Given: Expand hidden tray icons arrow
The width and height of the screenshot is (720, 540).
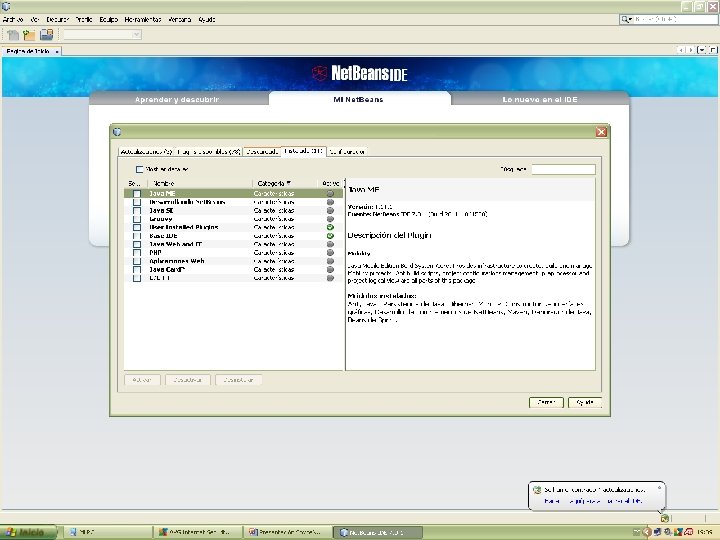Looking at the screenshot, I should (x=646, y=532).
